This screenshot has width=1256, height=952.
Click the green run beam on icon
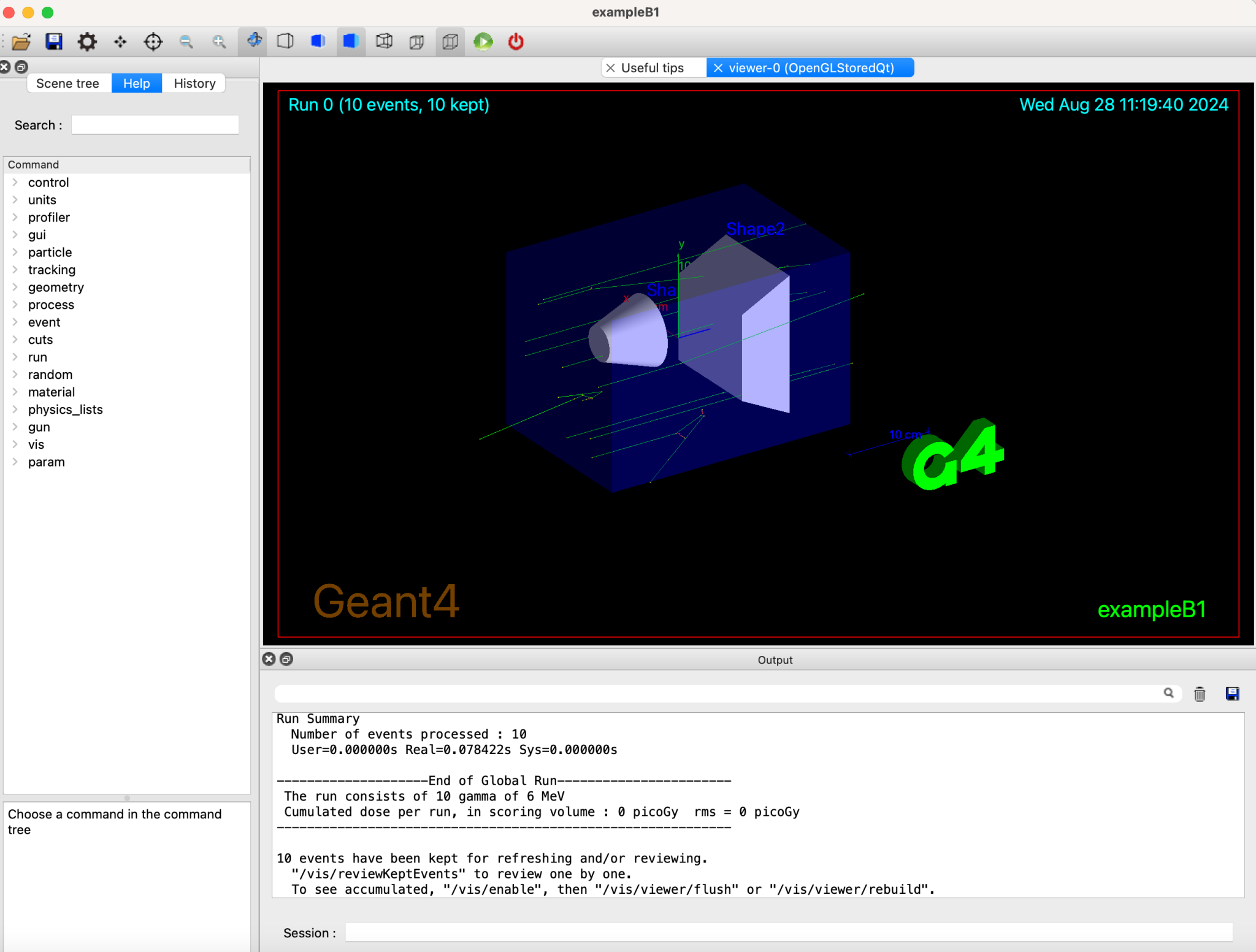[483, 42]
